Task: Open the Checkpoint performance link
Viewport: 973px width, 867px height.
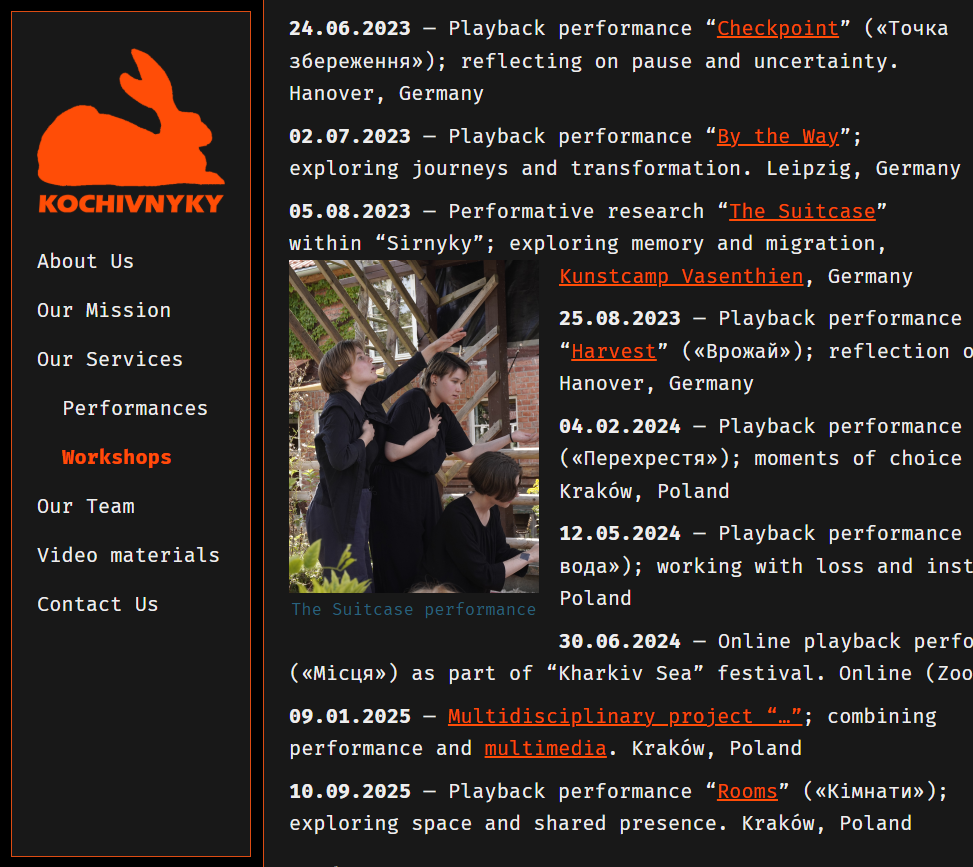Action: tap(778, 29)
